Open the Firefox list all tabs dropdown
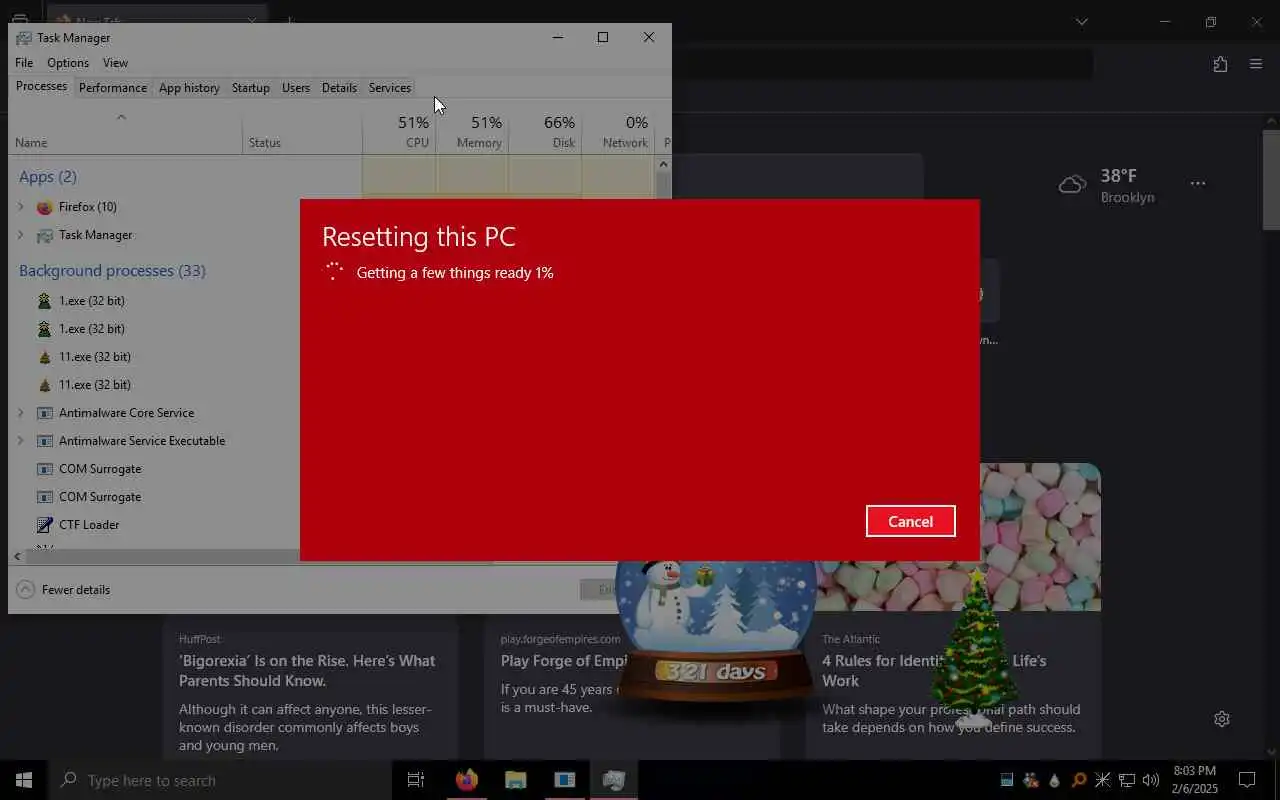This screenshot has height=800, width=1280. pyautogui.click(x=1082, y=22)
